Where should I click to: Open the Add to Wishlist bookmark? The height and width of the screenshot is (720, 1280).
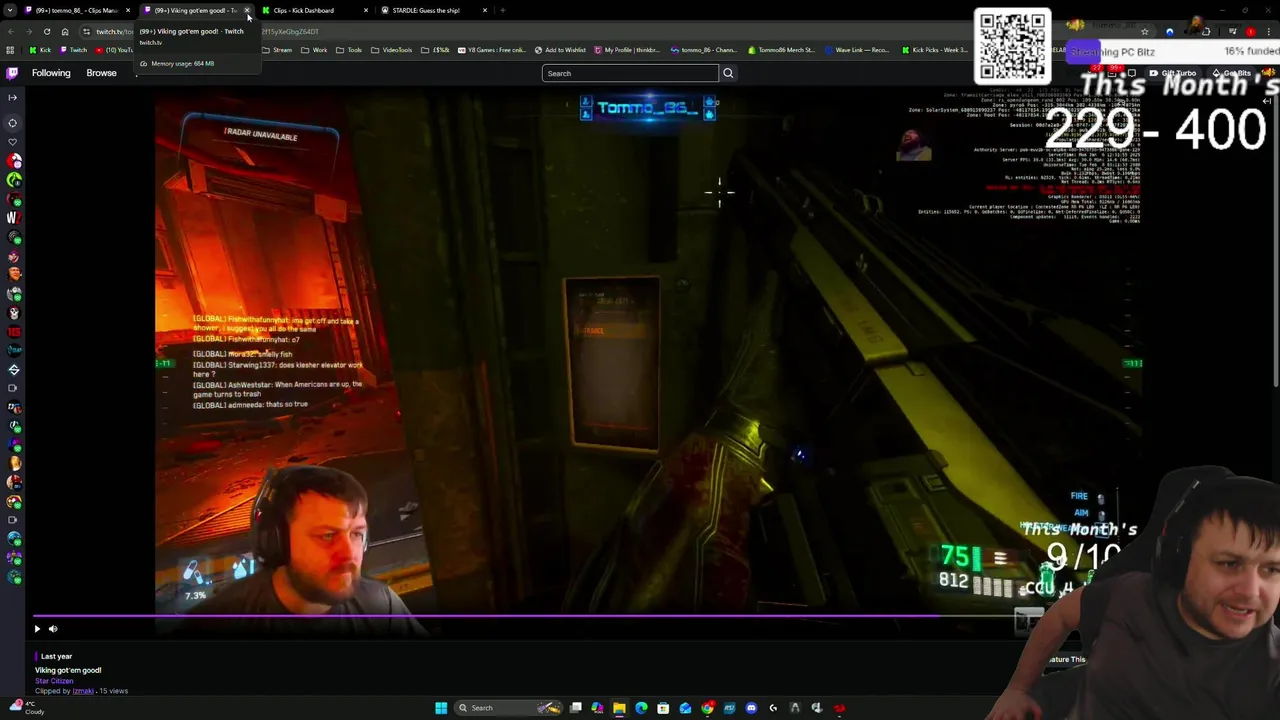click(x=560, y=50)
